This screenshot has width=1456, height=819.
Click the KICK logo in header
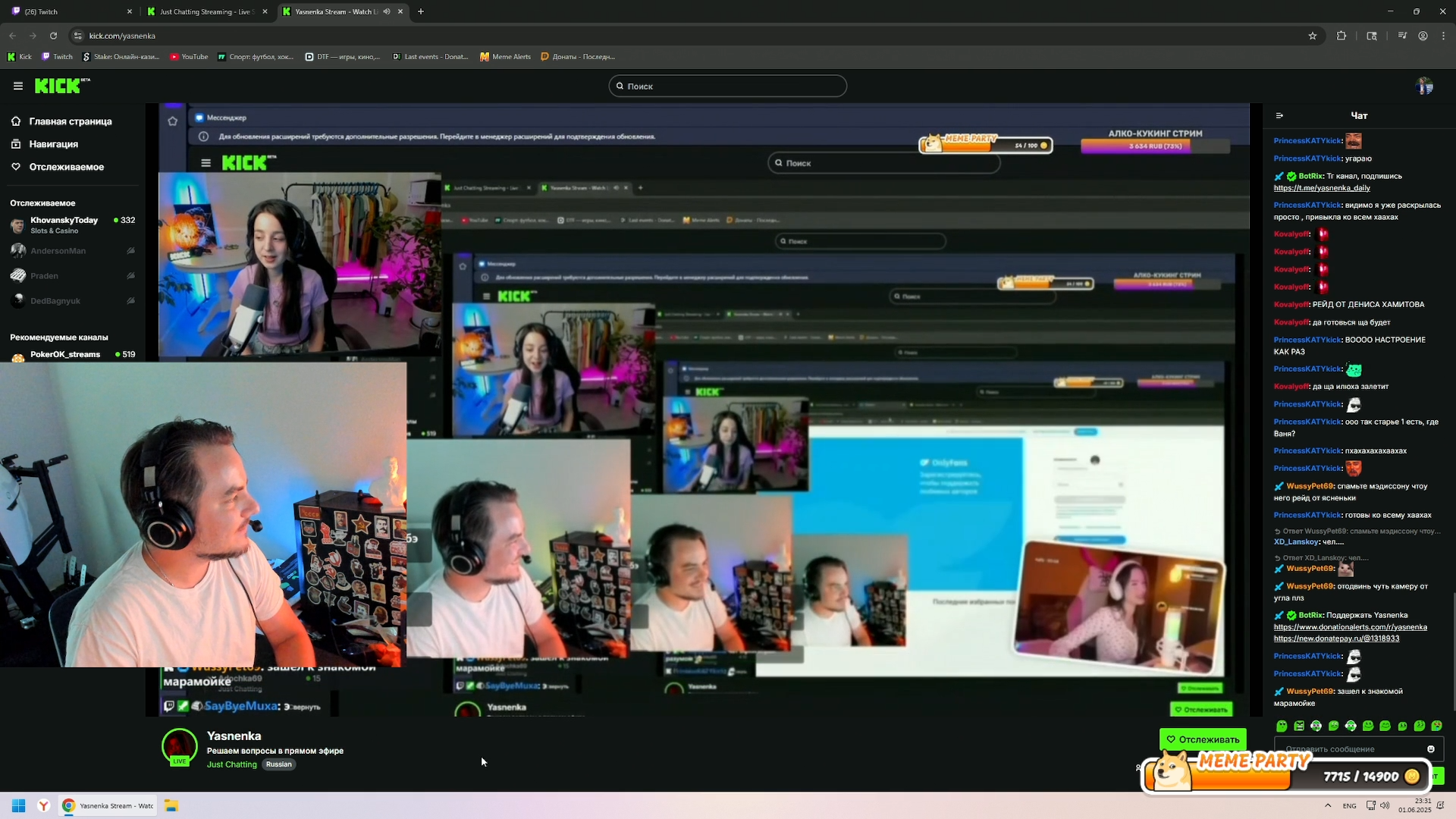pyautogui.click(x=62, y=86)
